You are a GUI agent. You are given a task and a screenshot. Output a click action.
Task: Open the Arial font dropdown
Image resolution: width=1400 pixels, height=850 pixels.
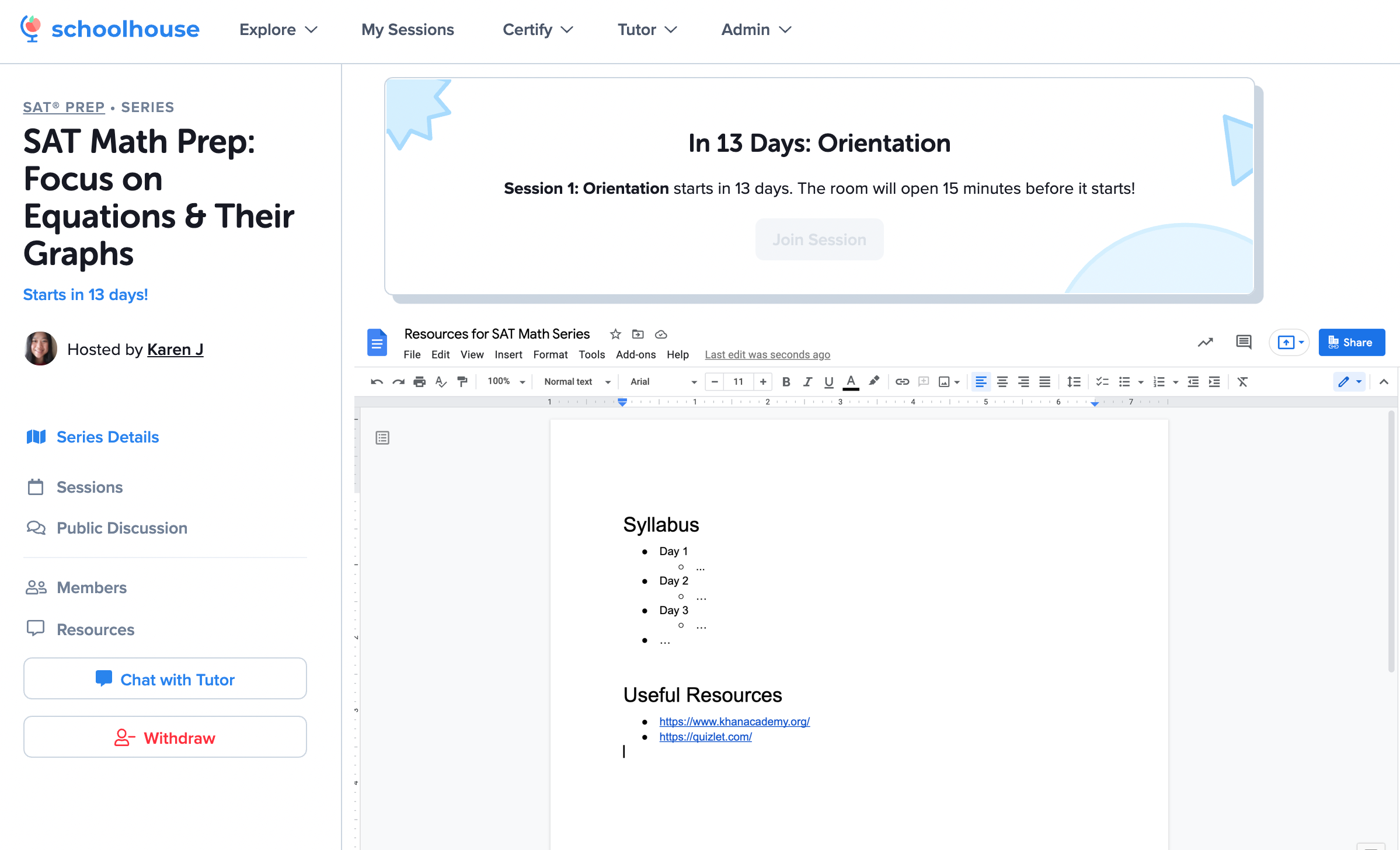[x=664, y=382]
